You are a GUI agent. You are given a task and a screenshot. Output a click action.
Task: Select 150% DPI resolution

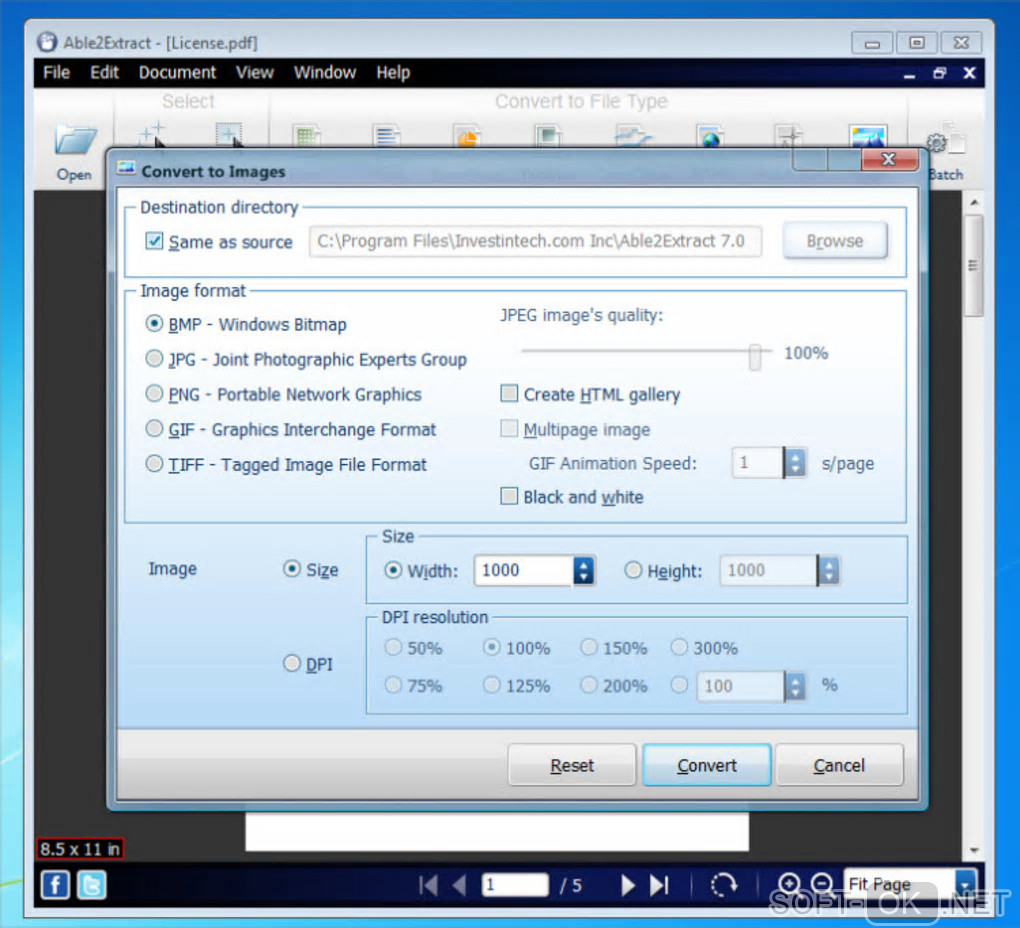point(589,647)
